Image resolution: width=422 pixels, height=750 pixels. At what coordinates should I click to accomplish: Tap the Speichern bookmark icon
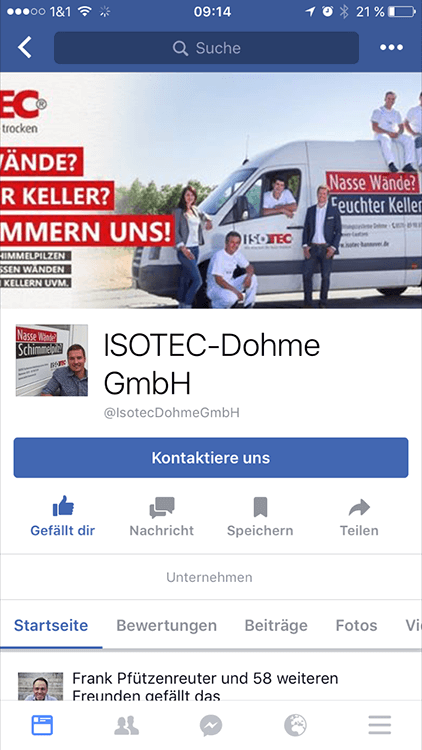tap(260, 507)
